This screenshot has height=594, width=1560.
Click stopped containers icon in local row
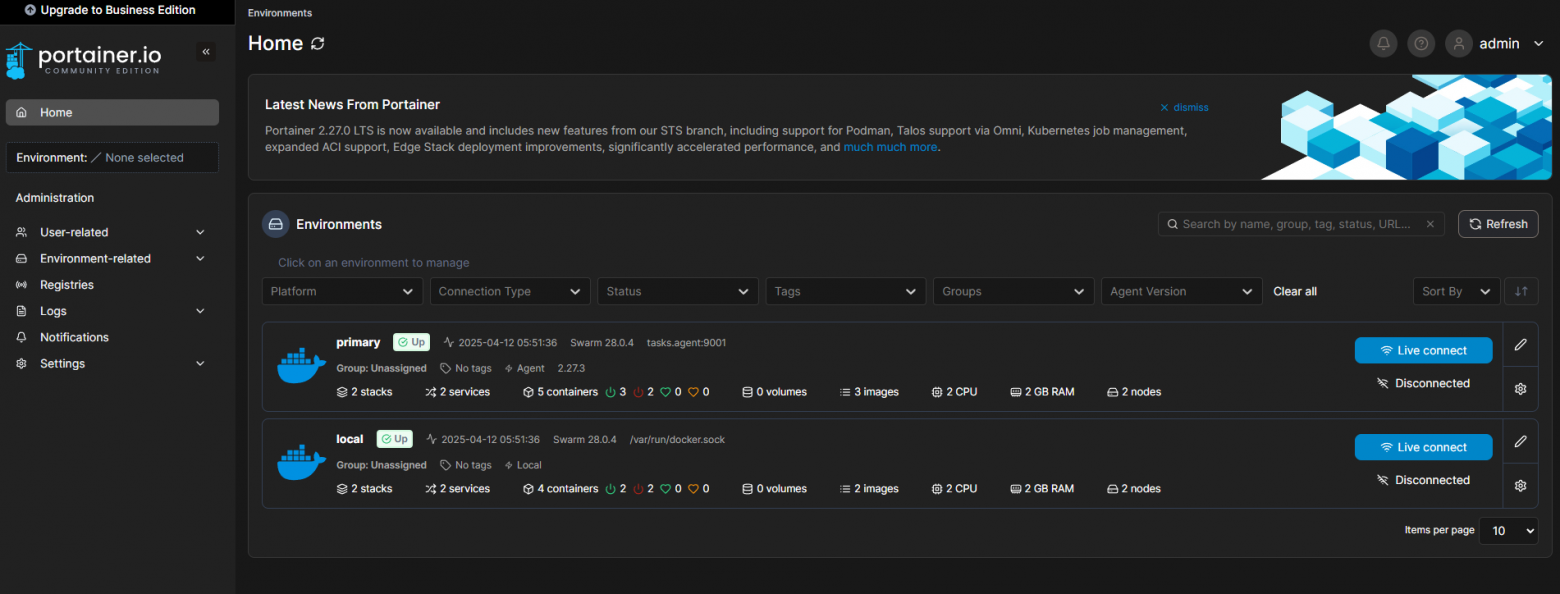coord(638,489)
